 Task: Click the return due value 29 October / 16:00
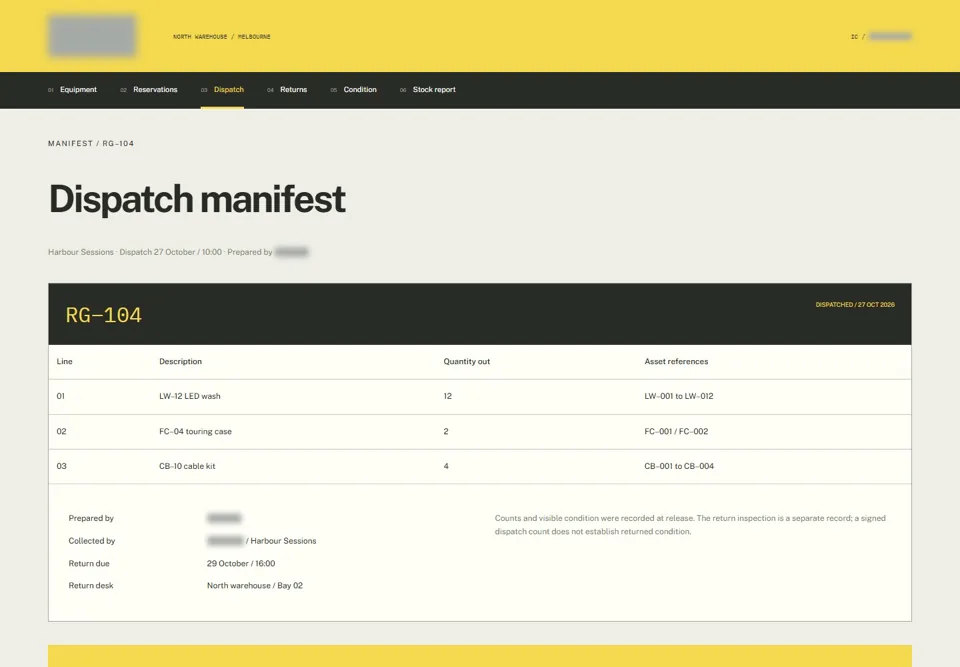(241, 563)
